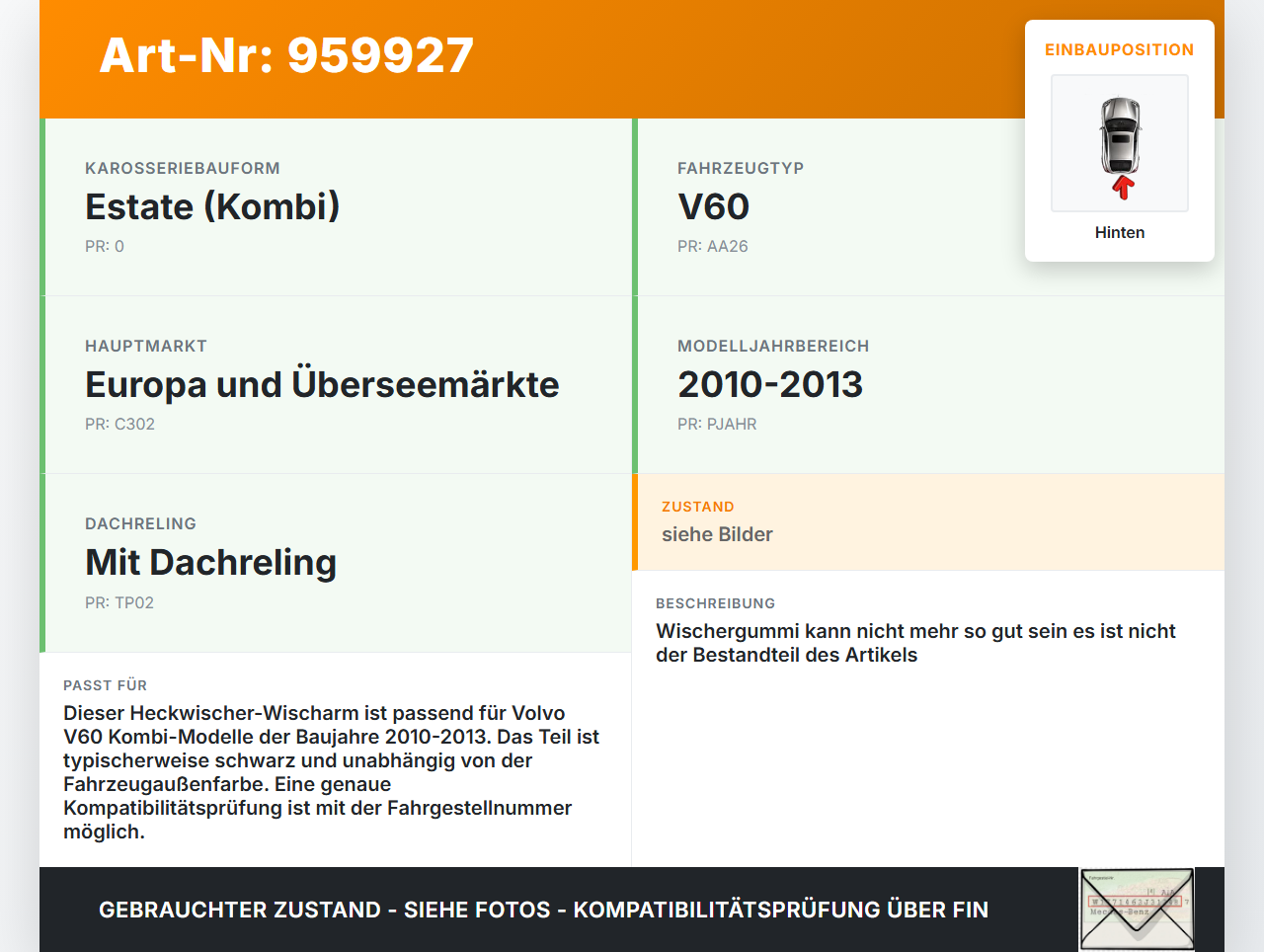The image size is (1264, 952).
Task: Select the red arrow indicating rear position
Action: tap(1120, 186)
